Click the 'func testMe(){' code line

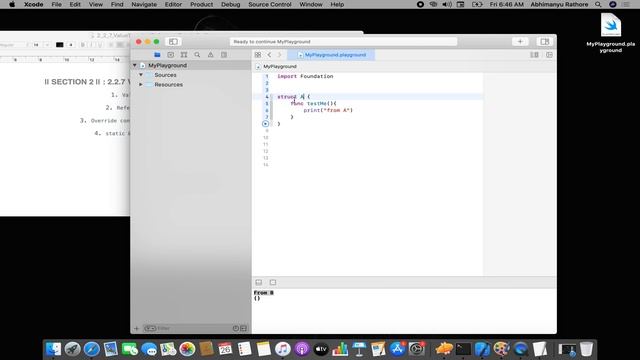point(313,103)
